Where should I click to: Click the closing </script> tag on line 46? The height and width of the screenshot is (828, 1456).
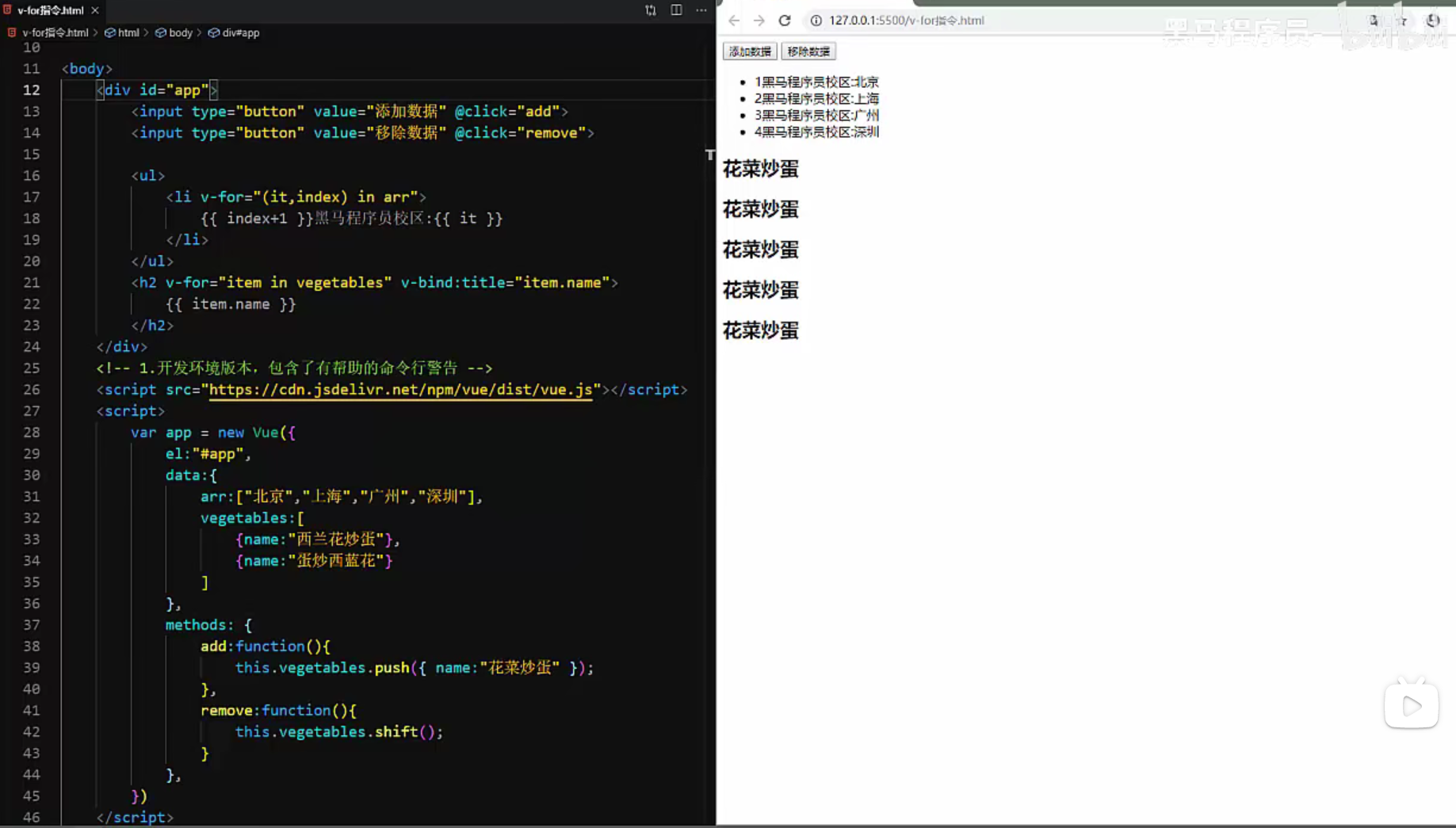coord(135,818)
